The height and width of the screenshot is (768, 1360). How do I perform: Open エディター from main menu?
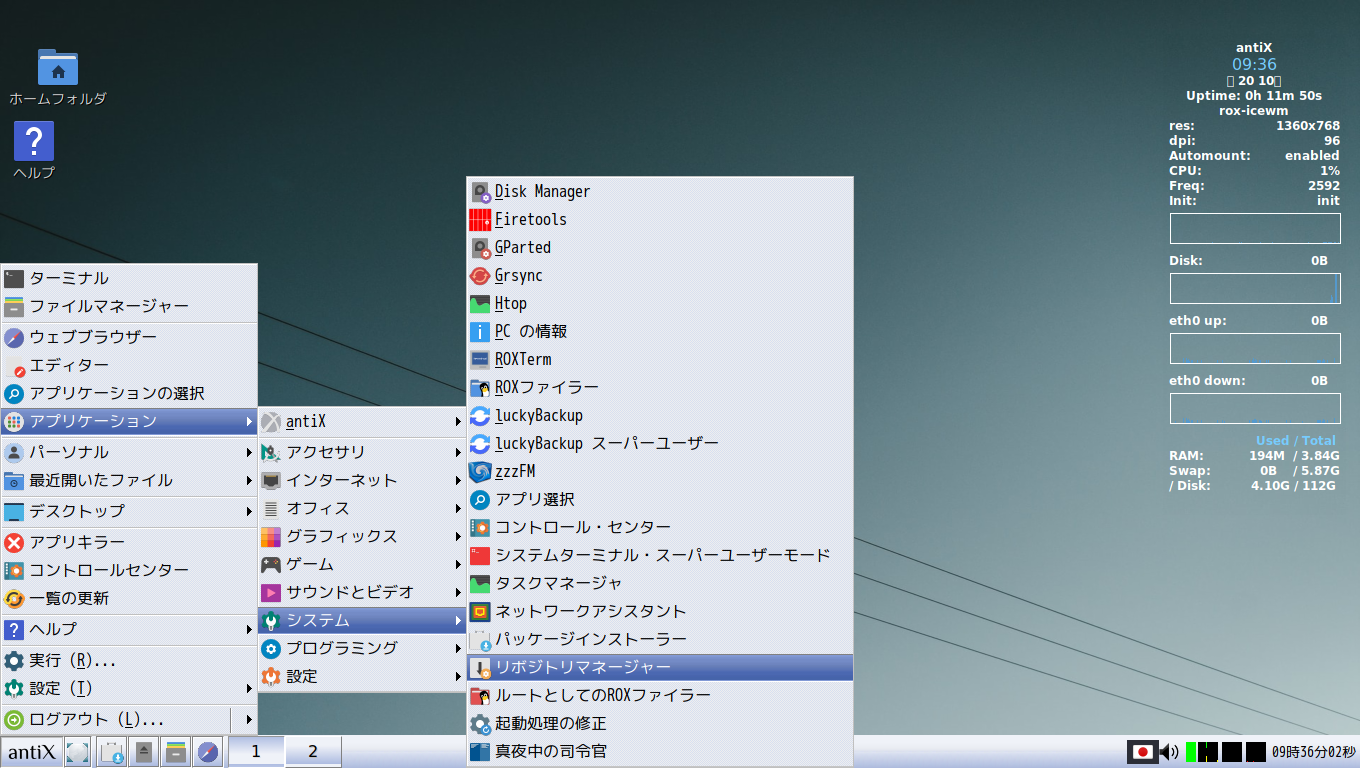click(129, 366)
